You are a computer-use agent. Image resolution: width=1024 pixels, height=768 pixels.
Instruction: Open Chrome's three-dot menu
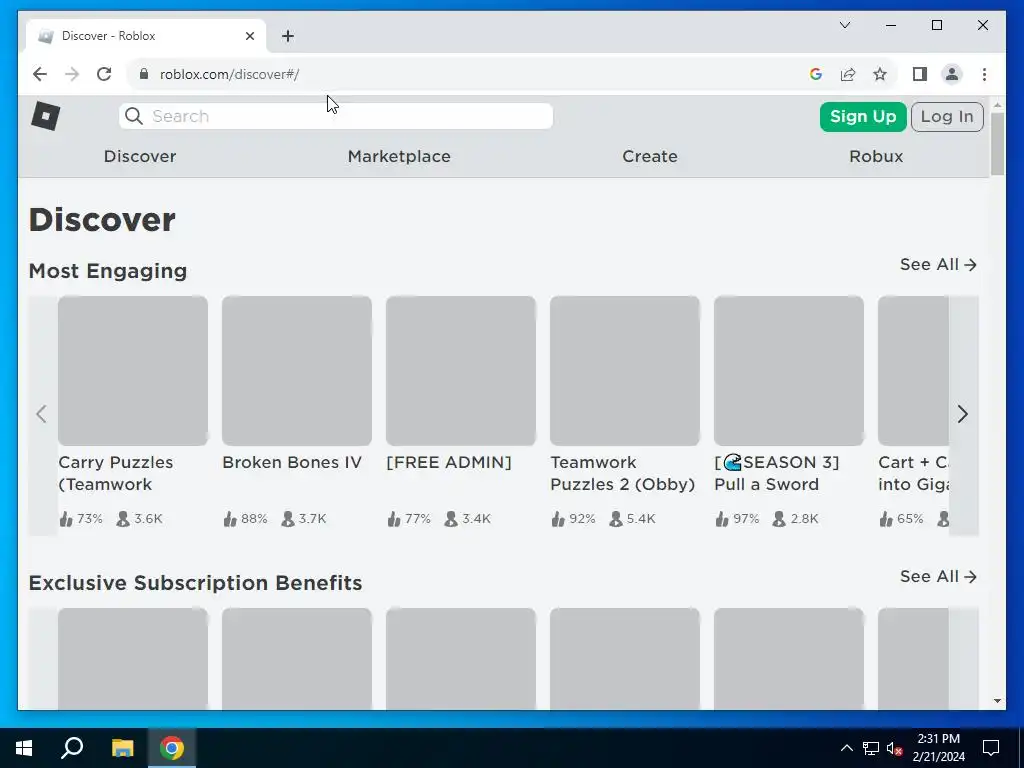[x=984, y=74]
